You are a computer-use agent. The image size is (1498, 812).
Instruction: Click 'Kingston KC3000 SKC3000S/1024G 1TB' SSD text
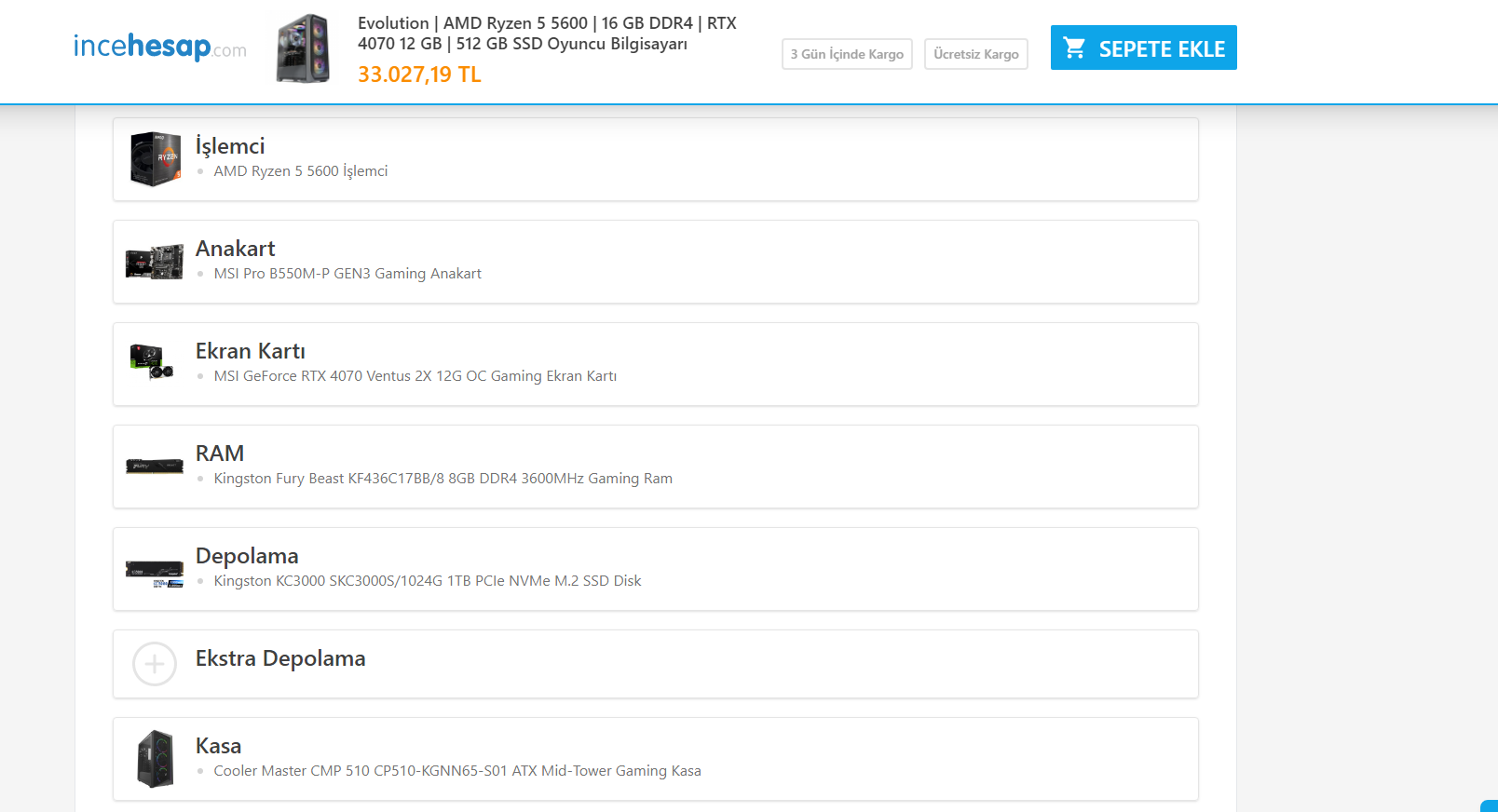point(428,581)
